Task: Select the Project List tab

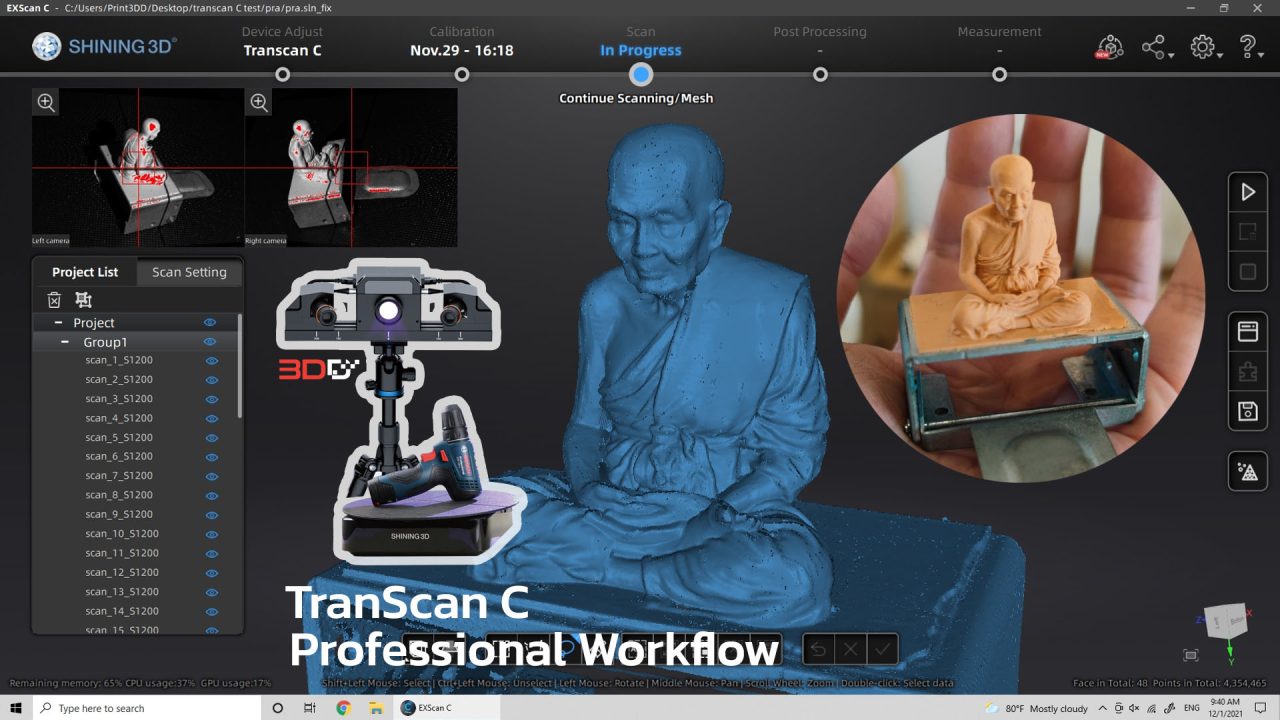Action: coord(84,271)
